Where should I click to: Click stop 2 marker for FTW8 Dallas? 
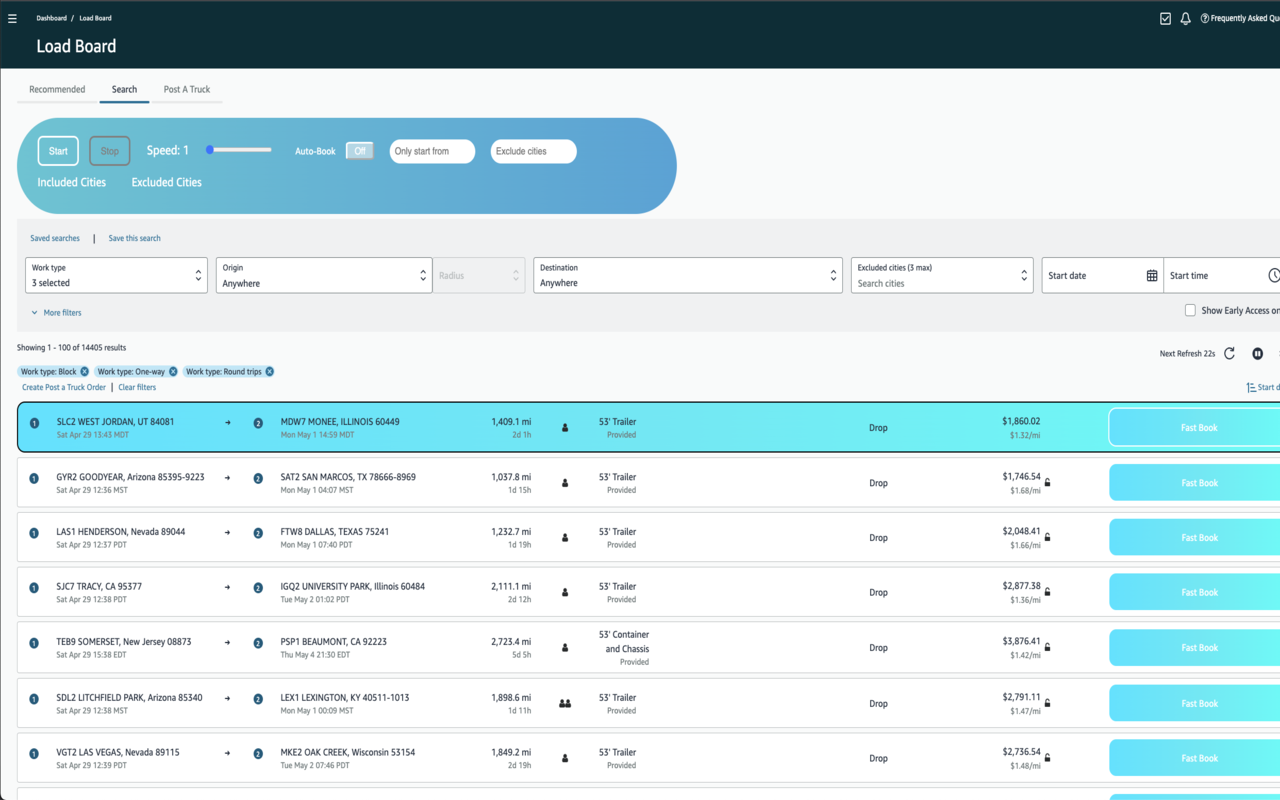point(258,533)
